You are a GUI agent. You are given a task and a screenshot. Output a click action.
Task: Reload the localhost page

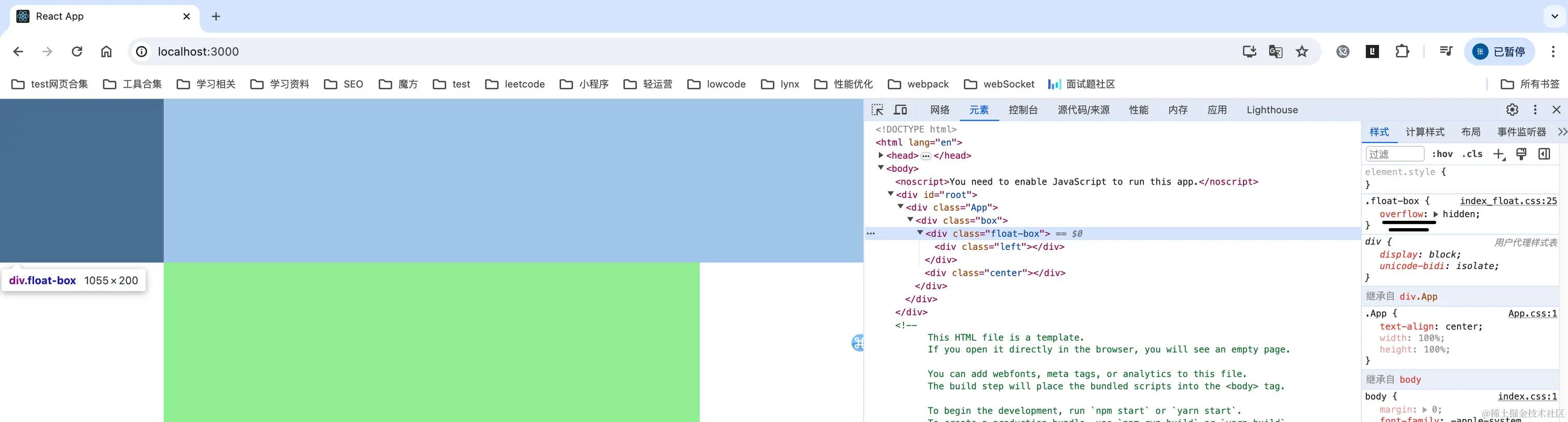tap(77, 52)
